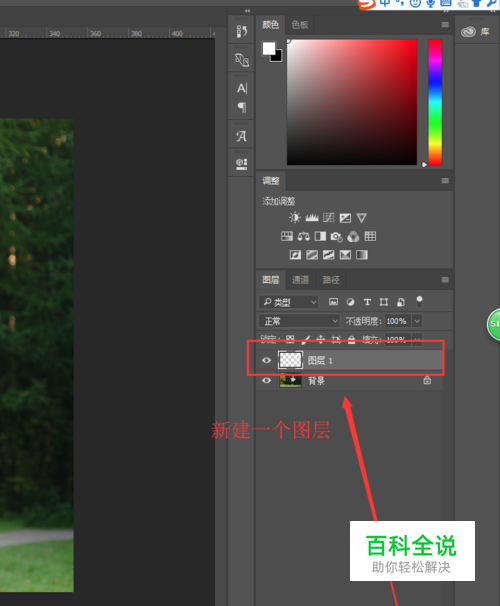
Task: Switch to the 通道 tab
Action: (x=301, y=280)
